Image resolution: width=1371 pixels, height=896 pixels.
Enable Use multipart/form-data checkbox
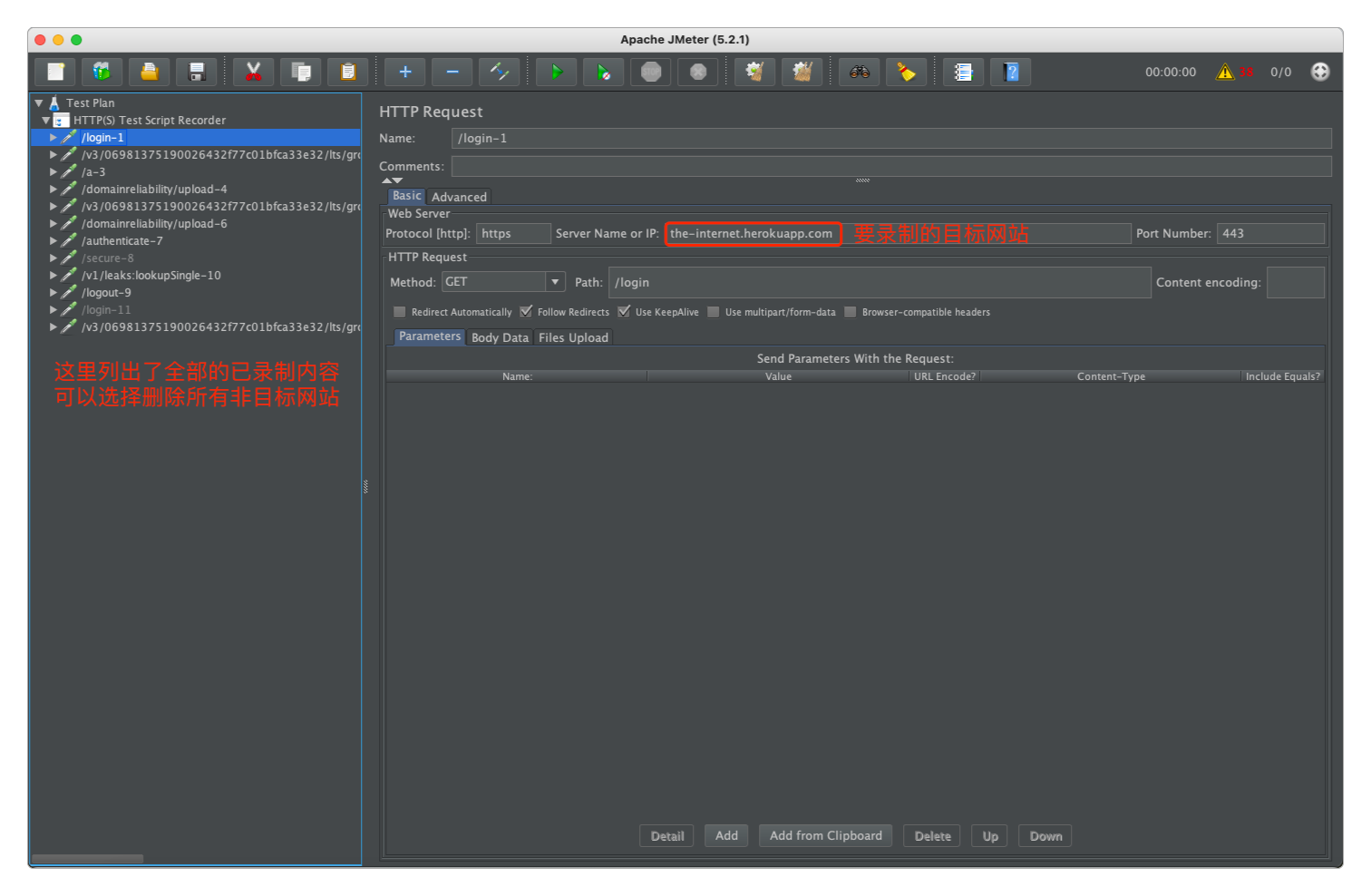(714, 312)
